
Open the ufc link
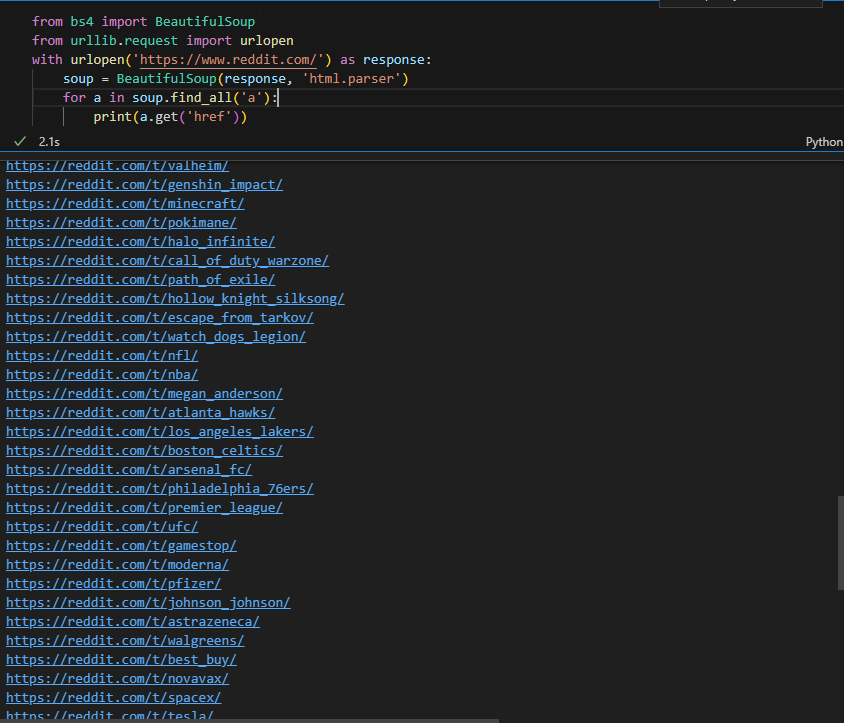(102, 527)
